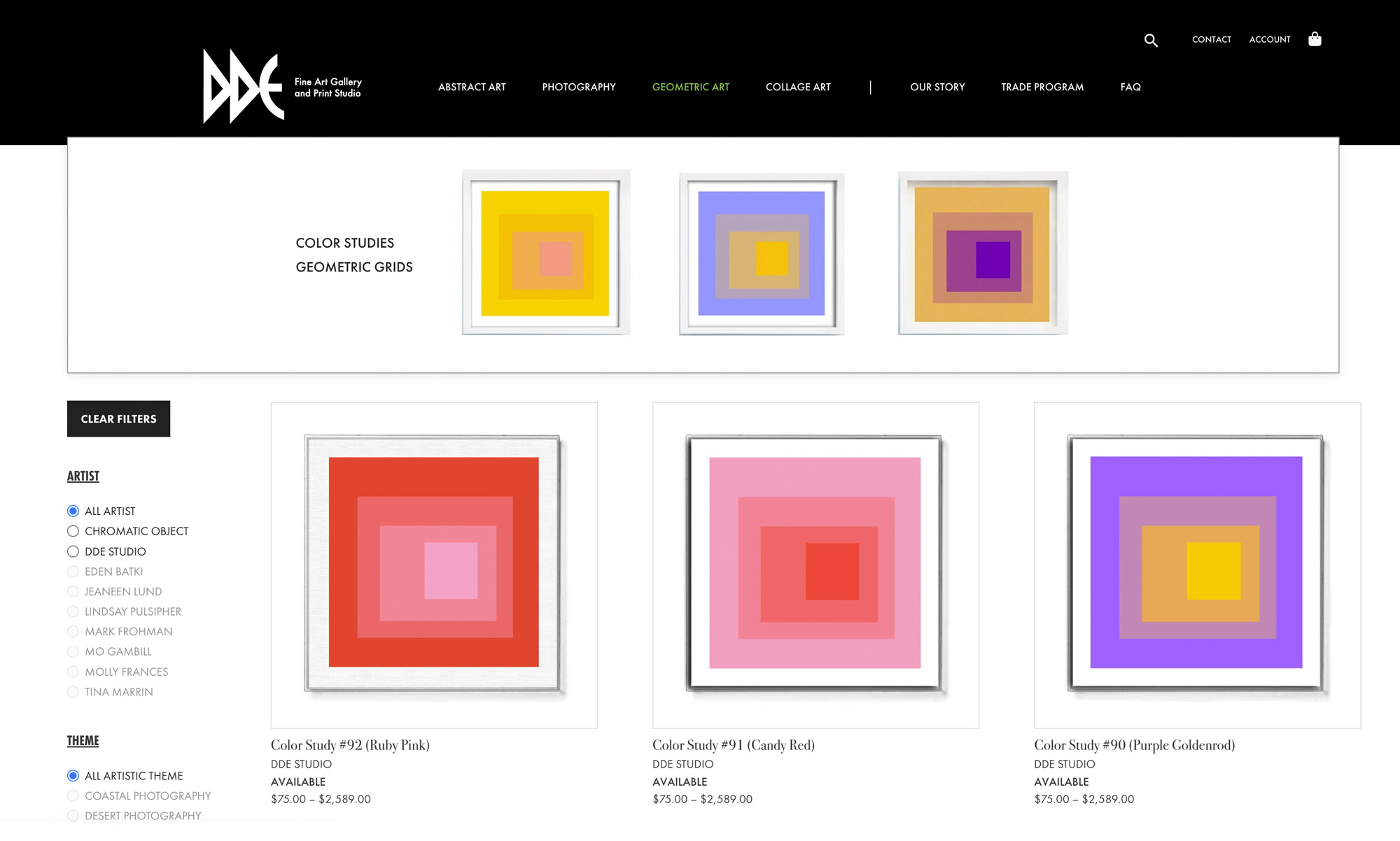Open the Abstract Art menu
1400x841 pixels.
pyautogui.click(x=472, y=87)
